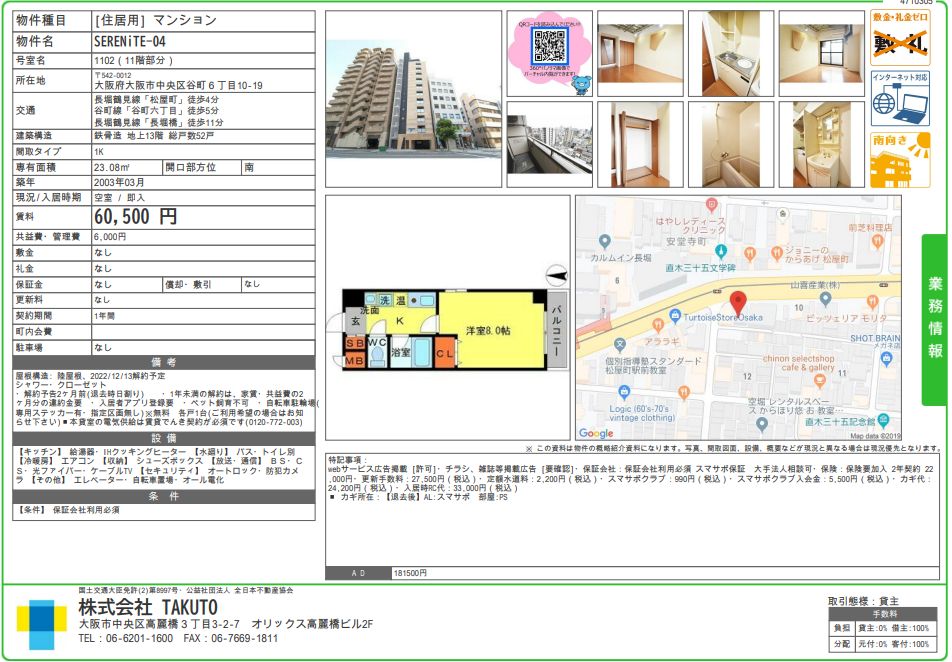Click the red property location pin on map
This screenshot has width=952, height=662.
point(738,303)
